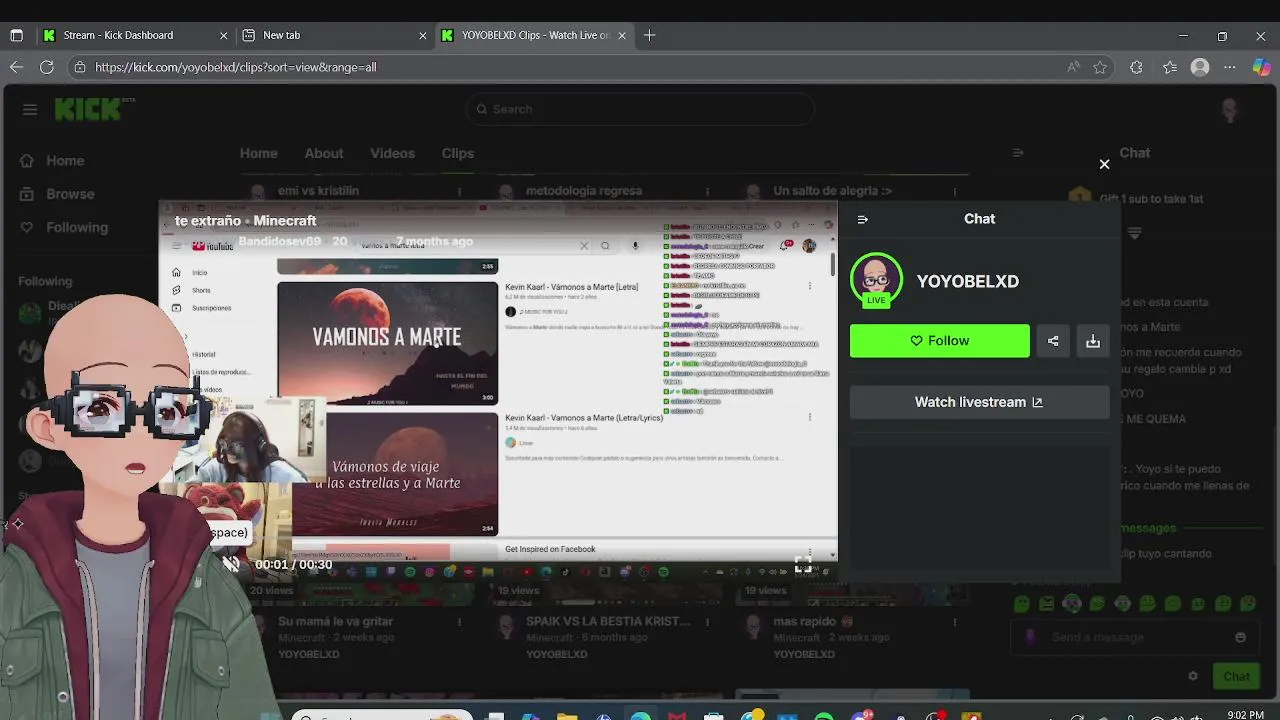
Task: Start Read aloud from the address bar
Action: pos(1073,67)
